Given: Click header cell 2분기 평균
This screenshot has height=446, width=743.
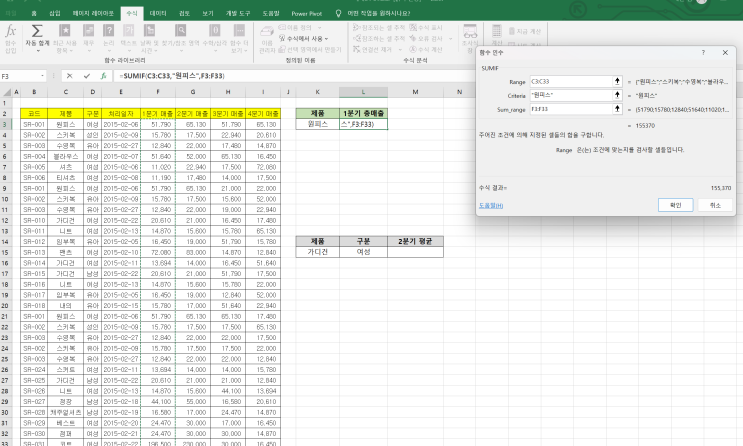Looking at the screenshot, I should (x=415, y=241).
